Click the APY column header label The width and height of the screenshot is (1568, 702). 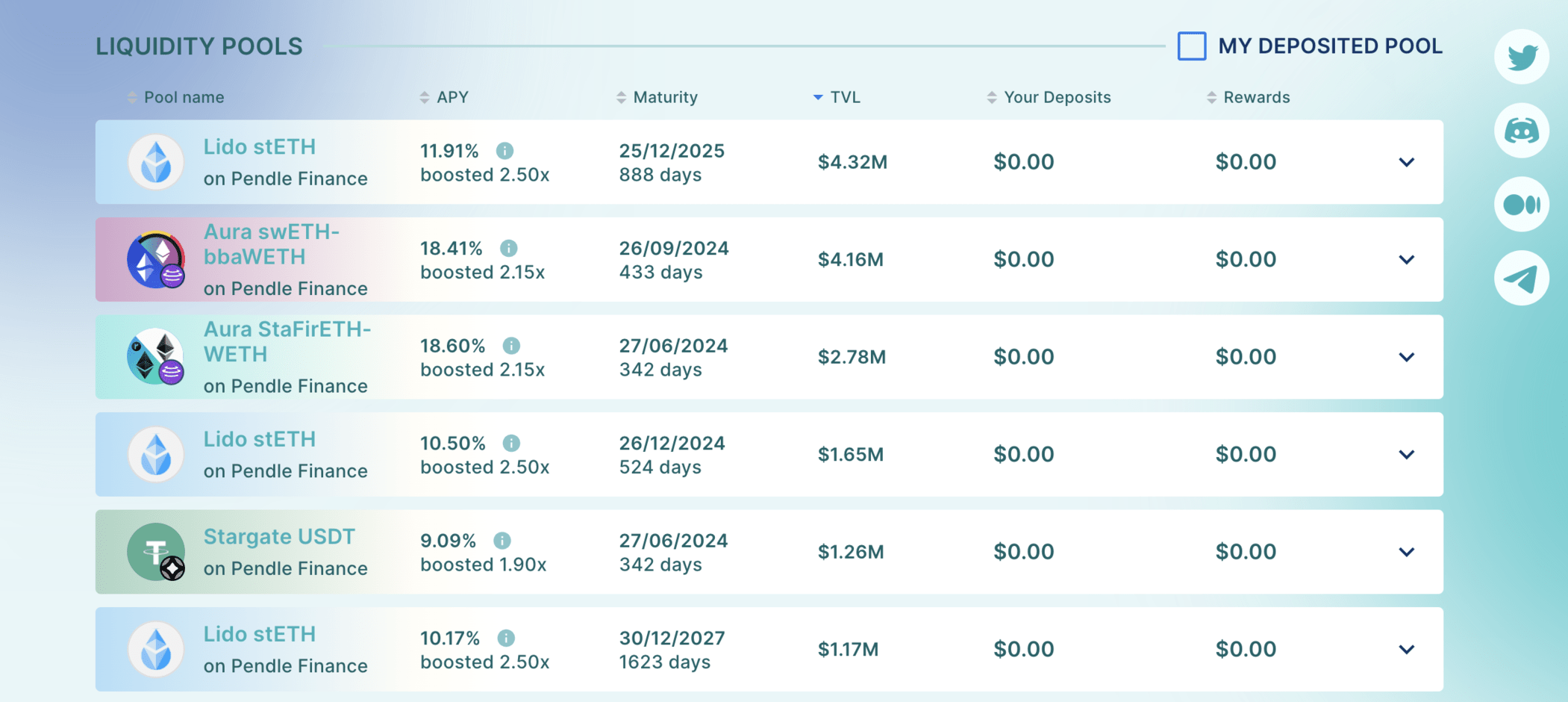(453, 97)
